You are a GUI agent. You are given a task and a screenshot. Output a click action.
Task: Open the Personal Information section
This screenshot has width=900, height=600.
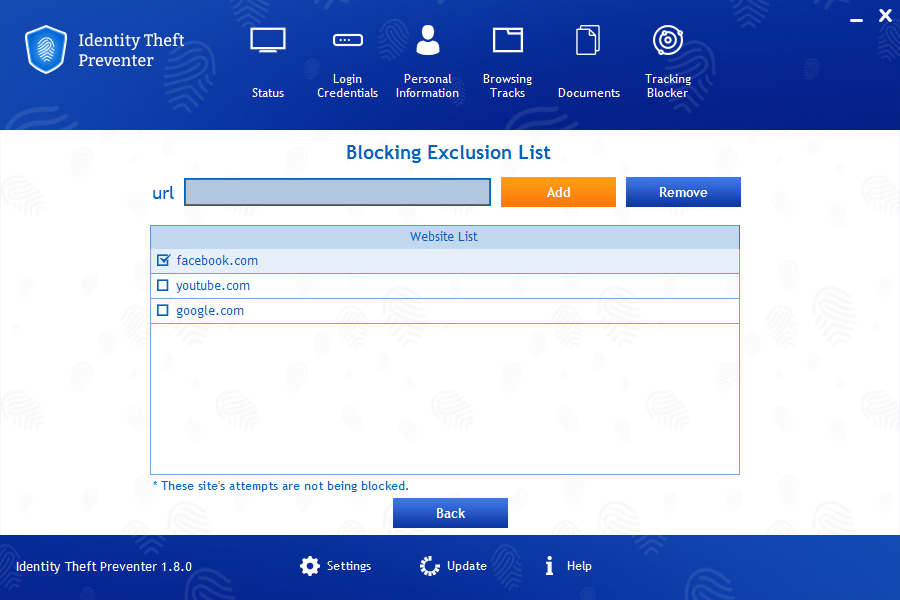click(427, 60)
